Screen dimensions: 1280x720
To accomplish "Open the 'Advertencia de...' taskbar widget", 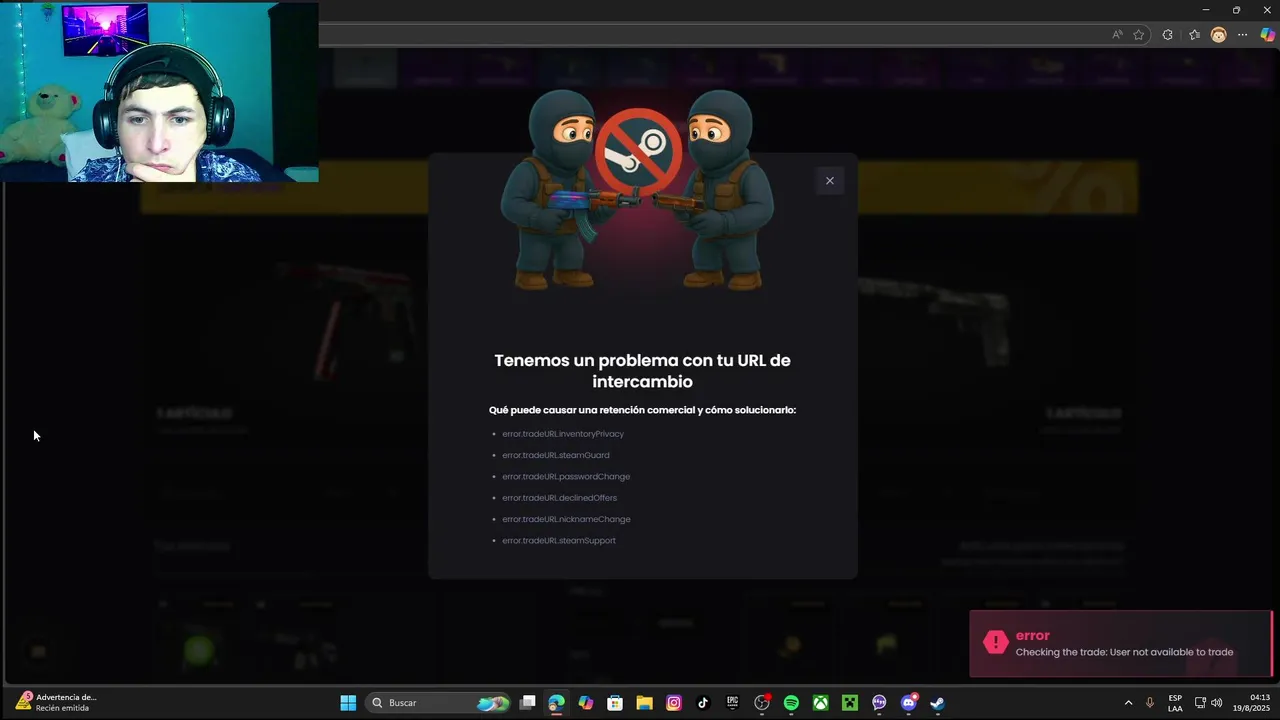I will point(57,702).
